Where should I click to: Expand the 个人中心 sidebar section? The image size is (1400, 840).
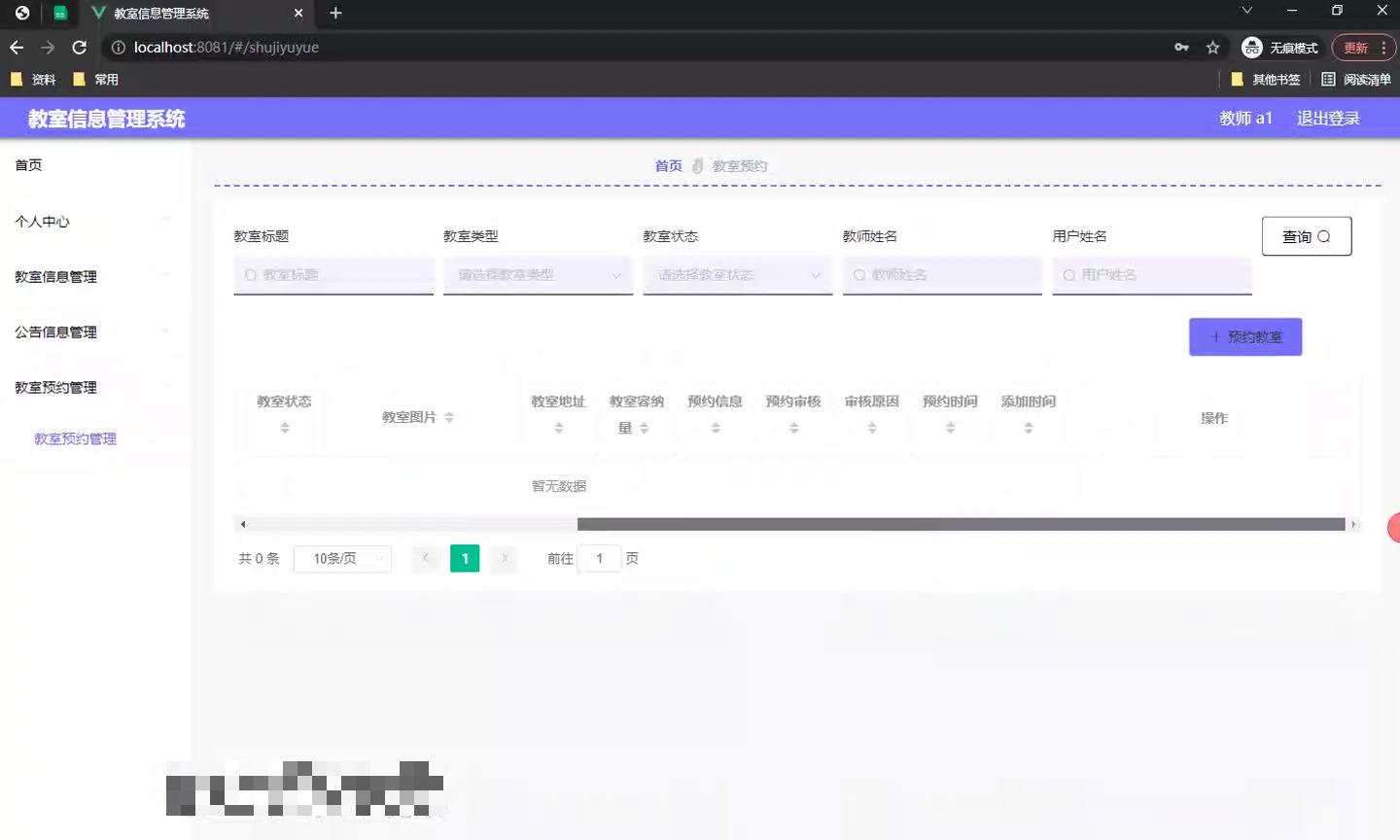[42, 221]
